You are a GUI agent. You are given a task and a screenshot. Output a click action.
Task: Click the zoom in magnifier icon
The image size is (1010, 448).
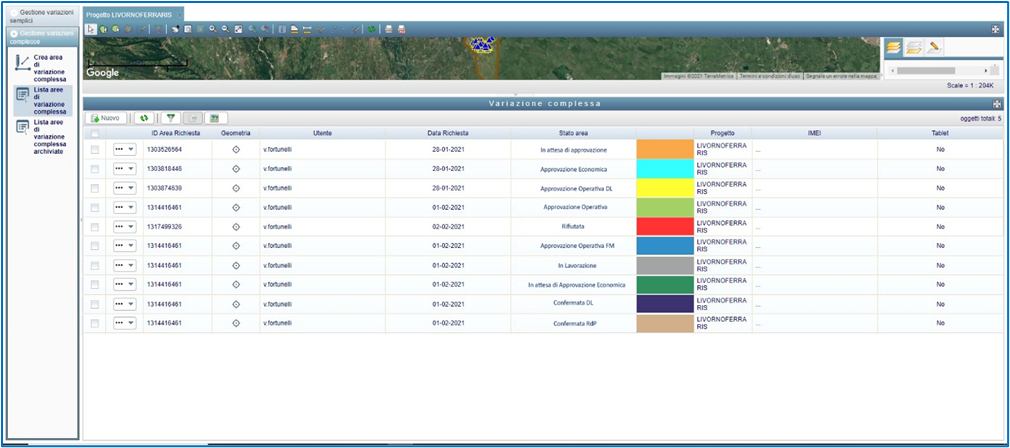click(212, 30)
